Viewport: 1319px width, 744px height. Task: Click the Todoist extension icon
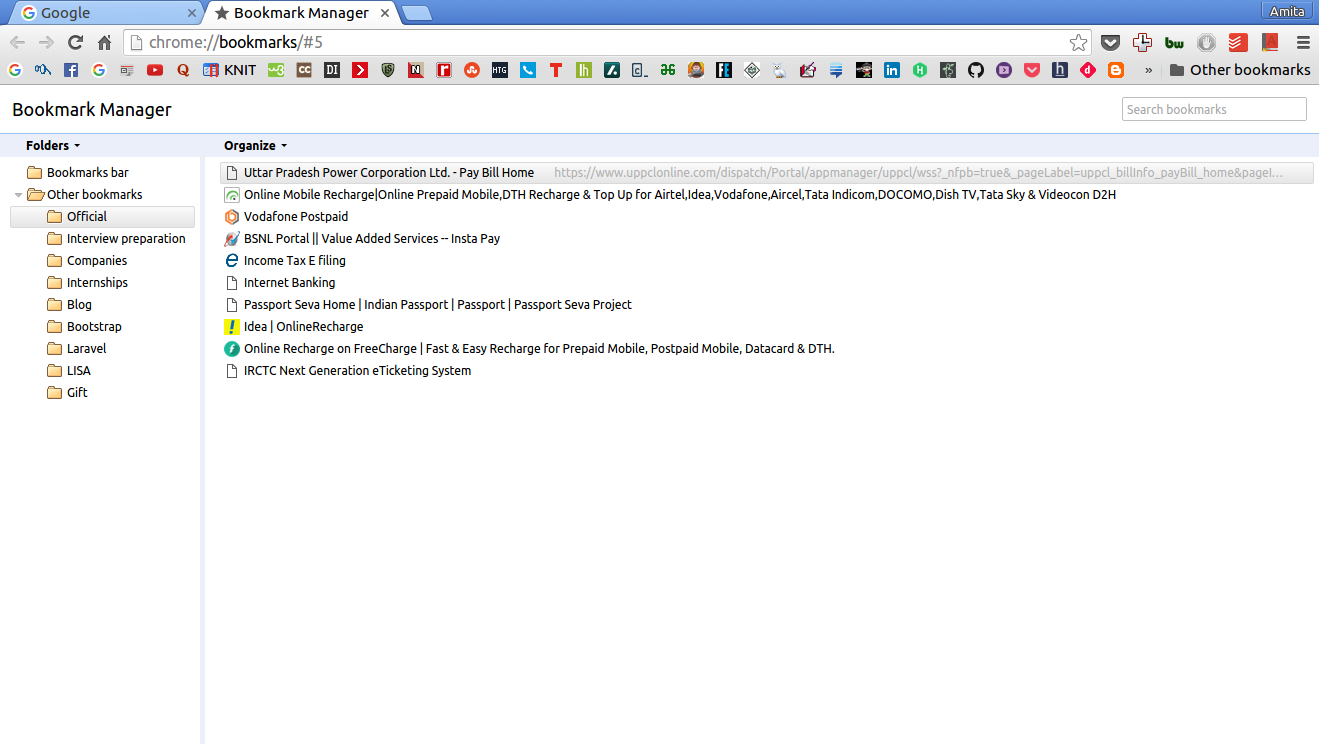click(1237, 43)
